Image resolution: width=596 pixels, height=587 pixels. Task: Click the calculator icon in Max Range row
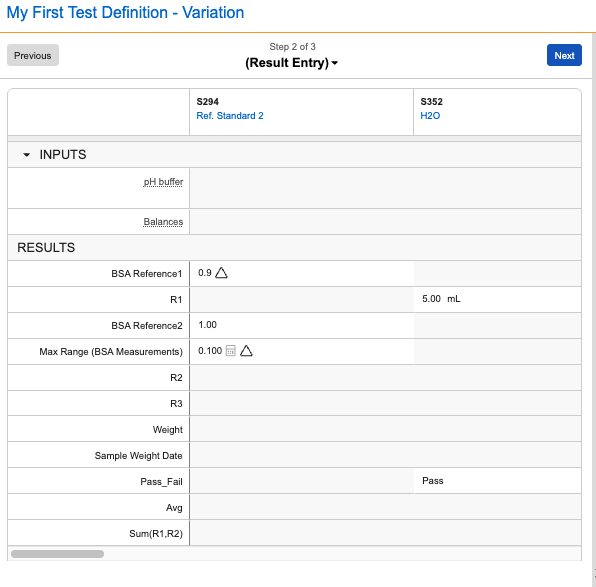pos(231,351)
